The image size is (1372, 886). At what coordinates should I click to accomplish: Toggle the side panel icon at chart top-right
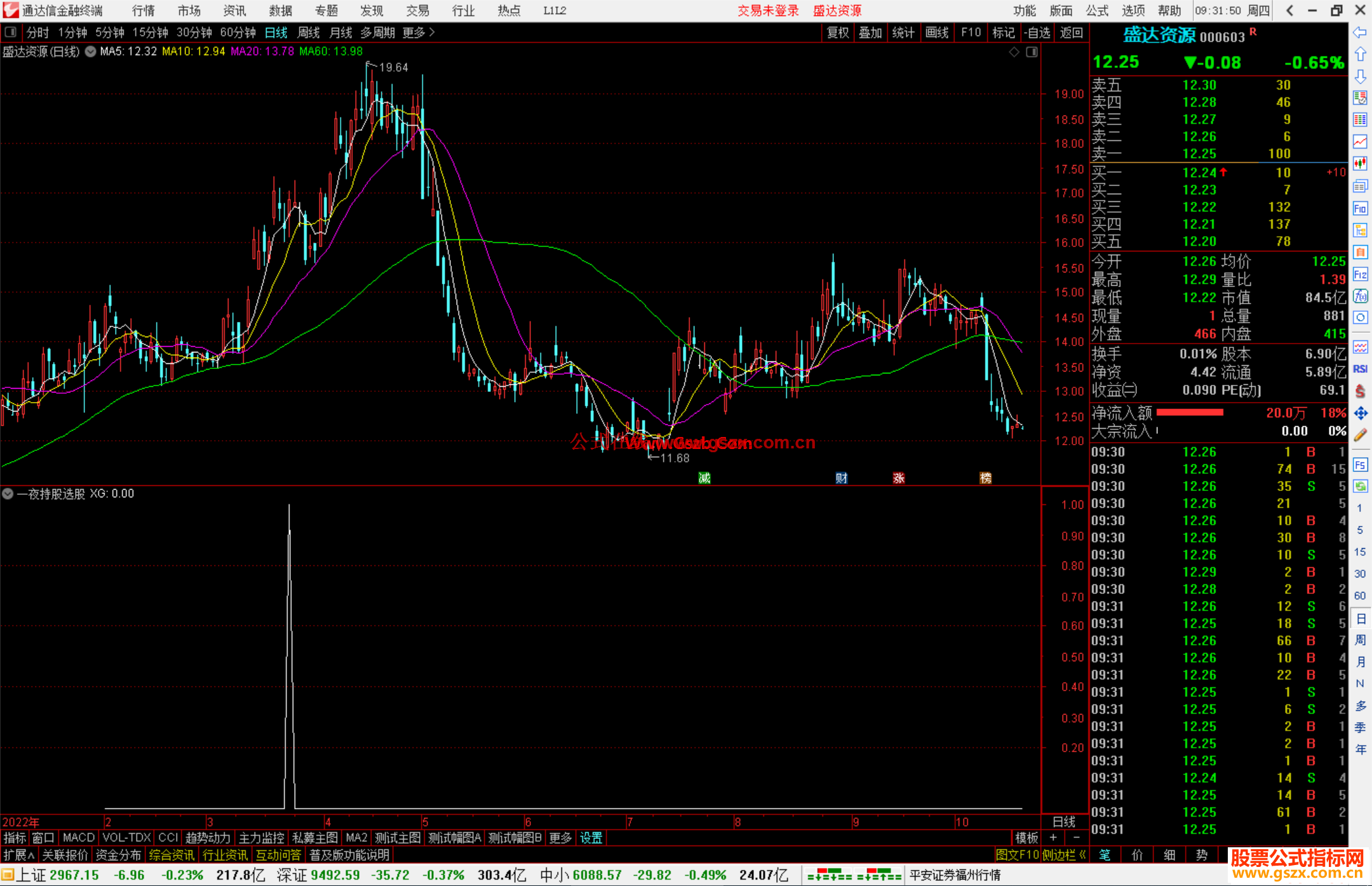1032,52
